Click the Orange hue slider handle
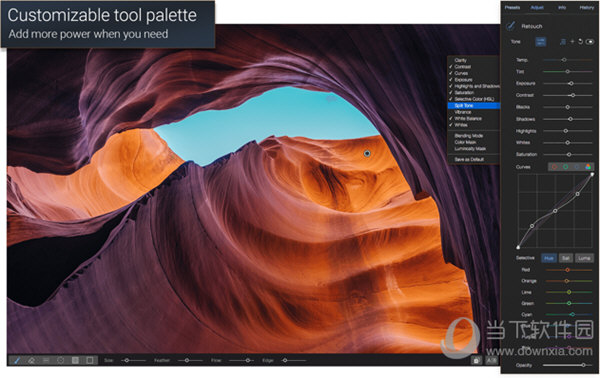This screenshot has width=600, height=378. [567, 281]
